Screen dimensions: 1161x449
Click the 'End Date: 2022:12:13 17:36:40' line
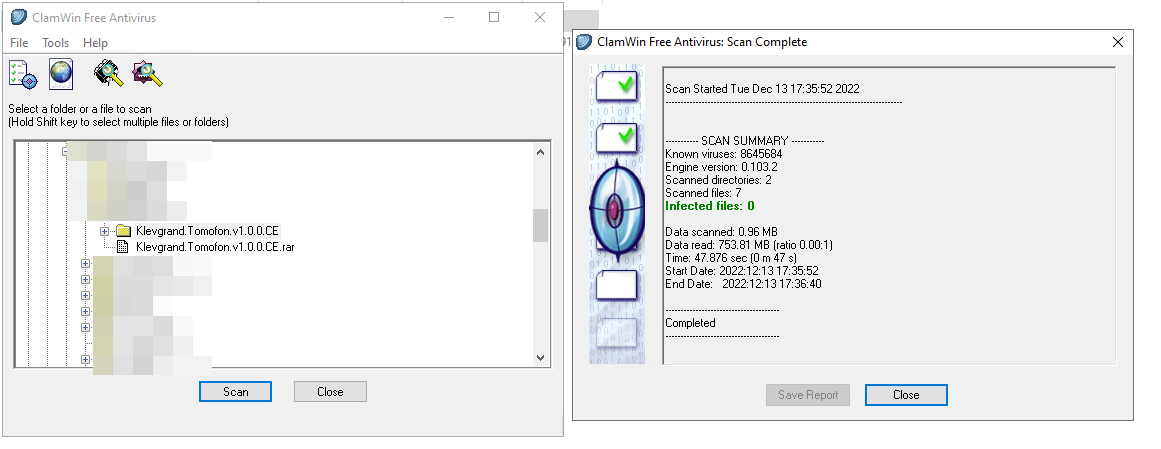pos(743,284)
